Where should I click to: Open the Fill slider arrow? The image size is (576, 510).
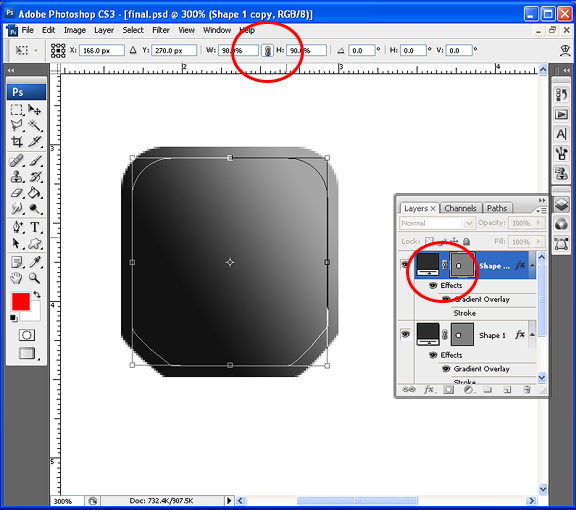click(x=539, y=241)
